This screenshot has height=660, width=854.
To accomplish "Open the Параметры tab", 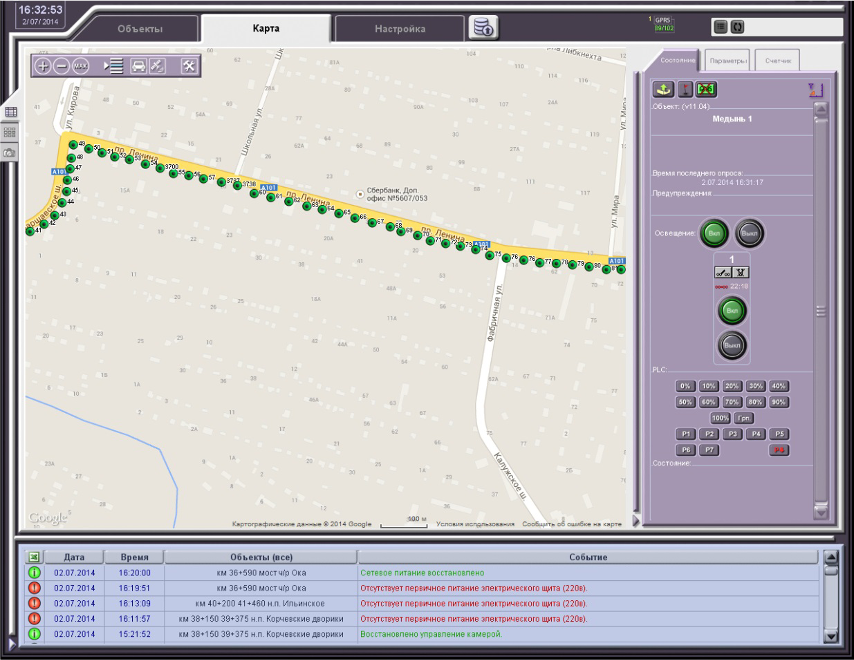I will click(727, 61).
